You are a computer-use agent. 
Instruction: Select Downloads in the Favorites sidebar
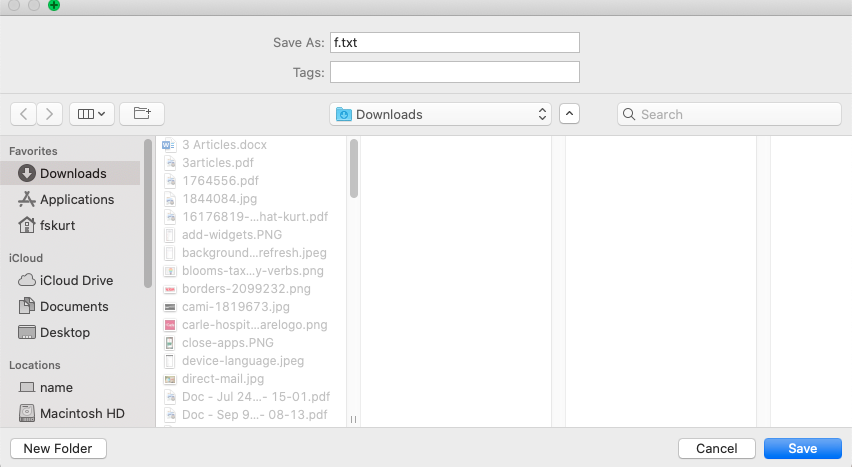click(x=71, y=173)
